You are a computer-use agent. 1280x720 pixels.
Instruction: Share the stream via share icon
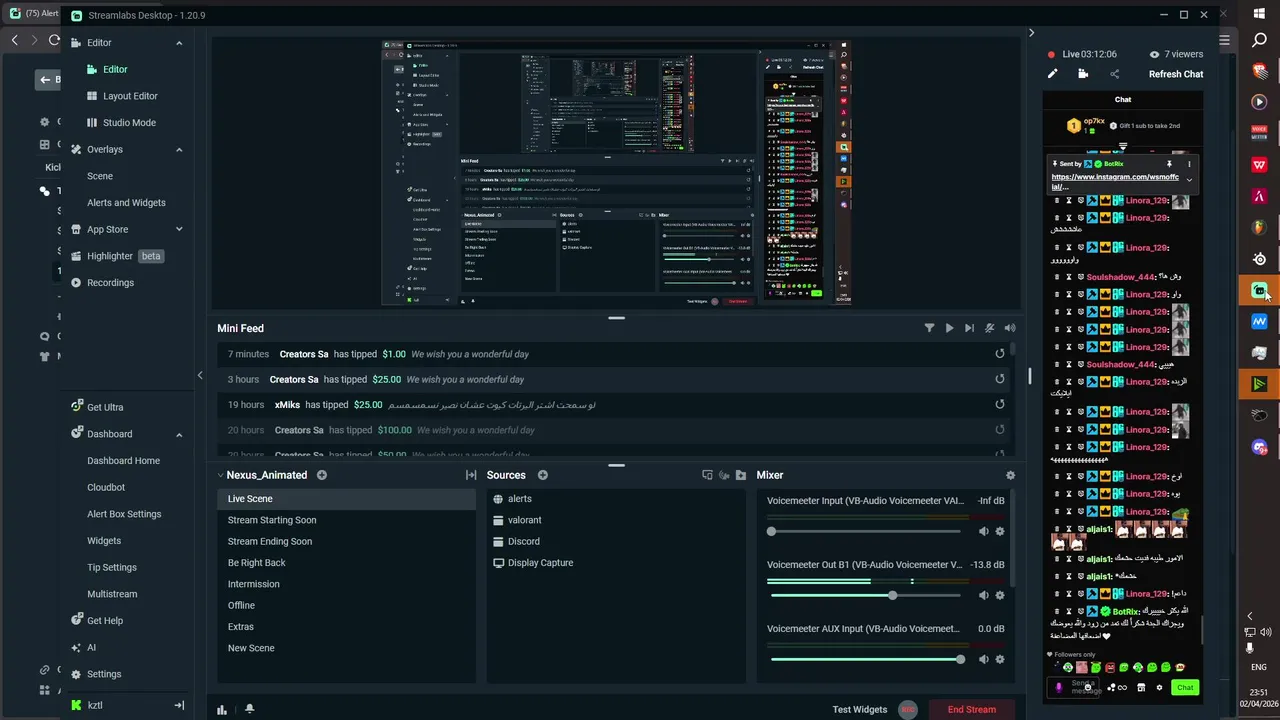click(x=1114, y=74)
